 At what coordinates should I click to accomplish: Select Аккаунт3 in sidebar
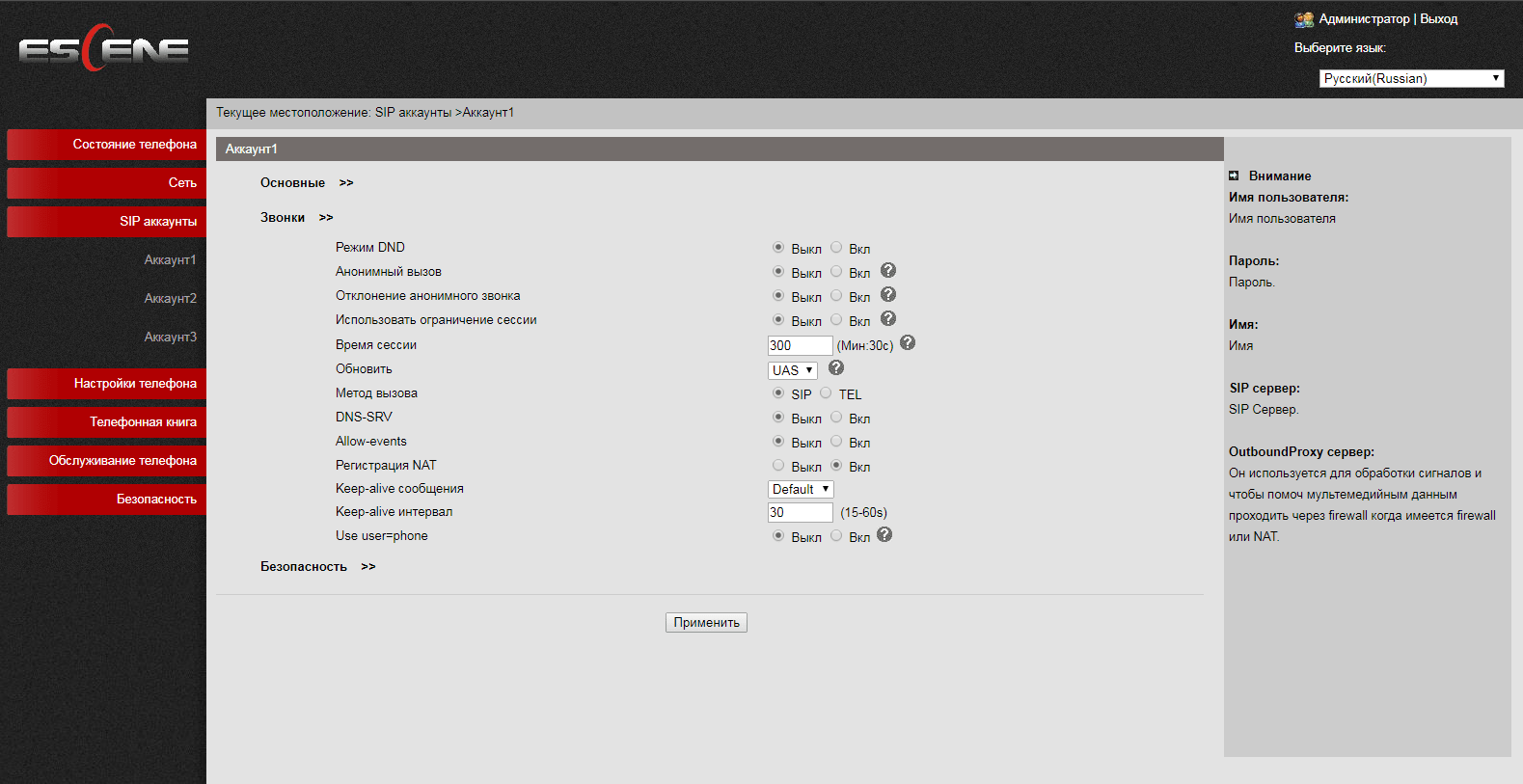[x=170, y=337]
